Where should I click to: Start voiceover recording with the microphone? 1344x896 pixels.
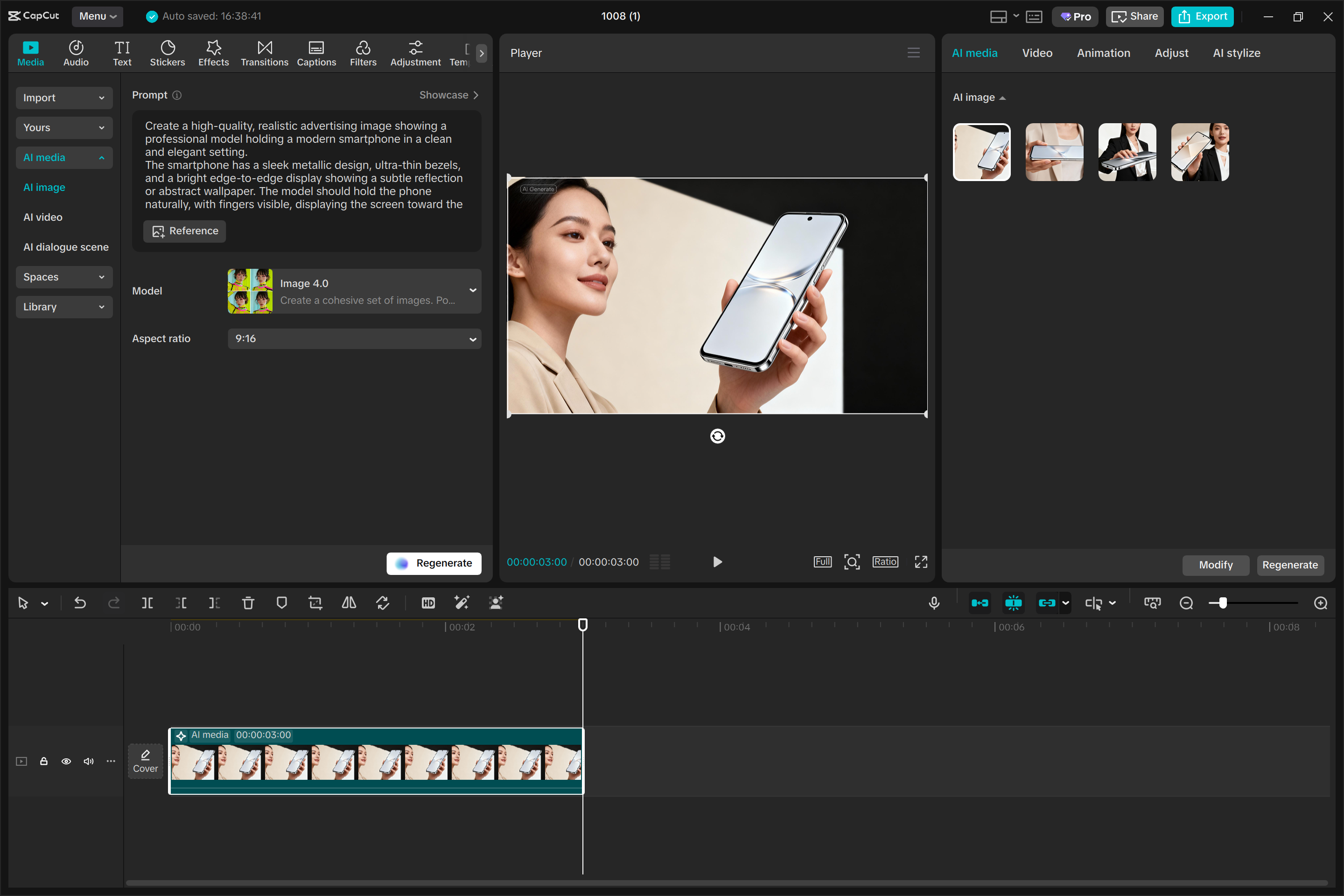click(934, 603)
